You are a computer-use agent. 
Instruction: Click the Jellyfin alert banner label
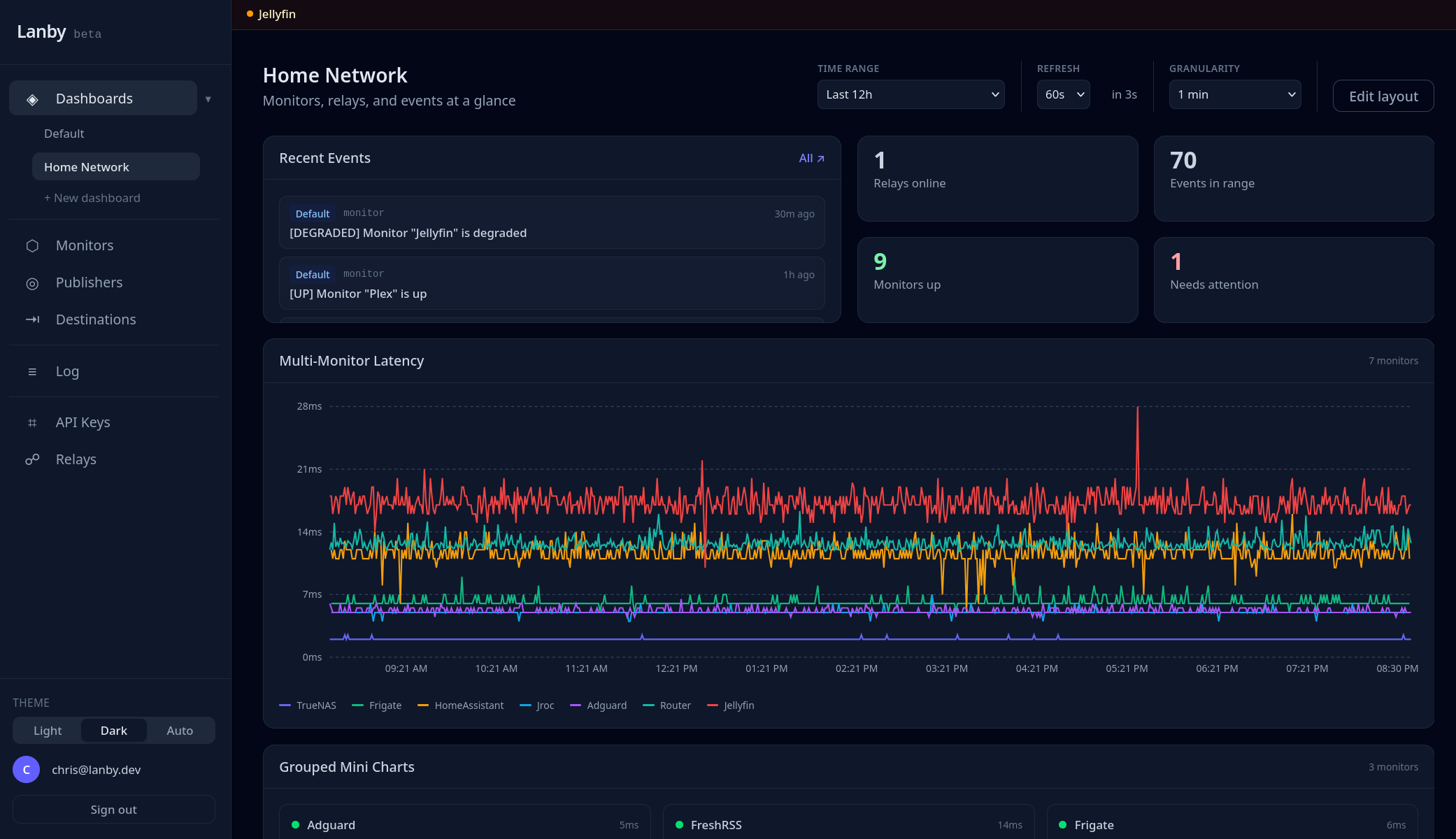(x=277, y=14)
